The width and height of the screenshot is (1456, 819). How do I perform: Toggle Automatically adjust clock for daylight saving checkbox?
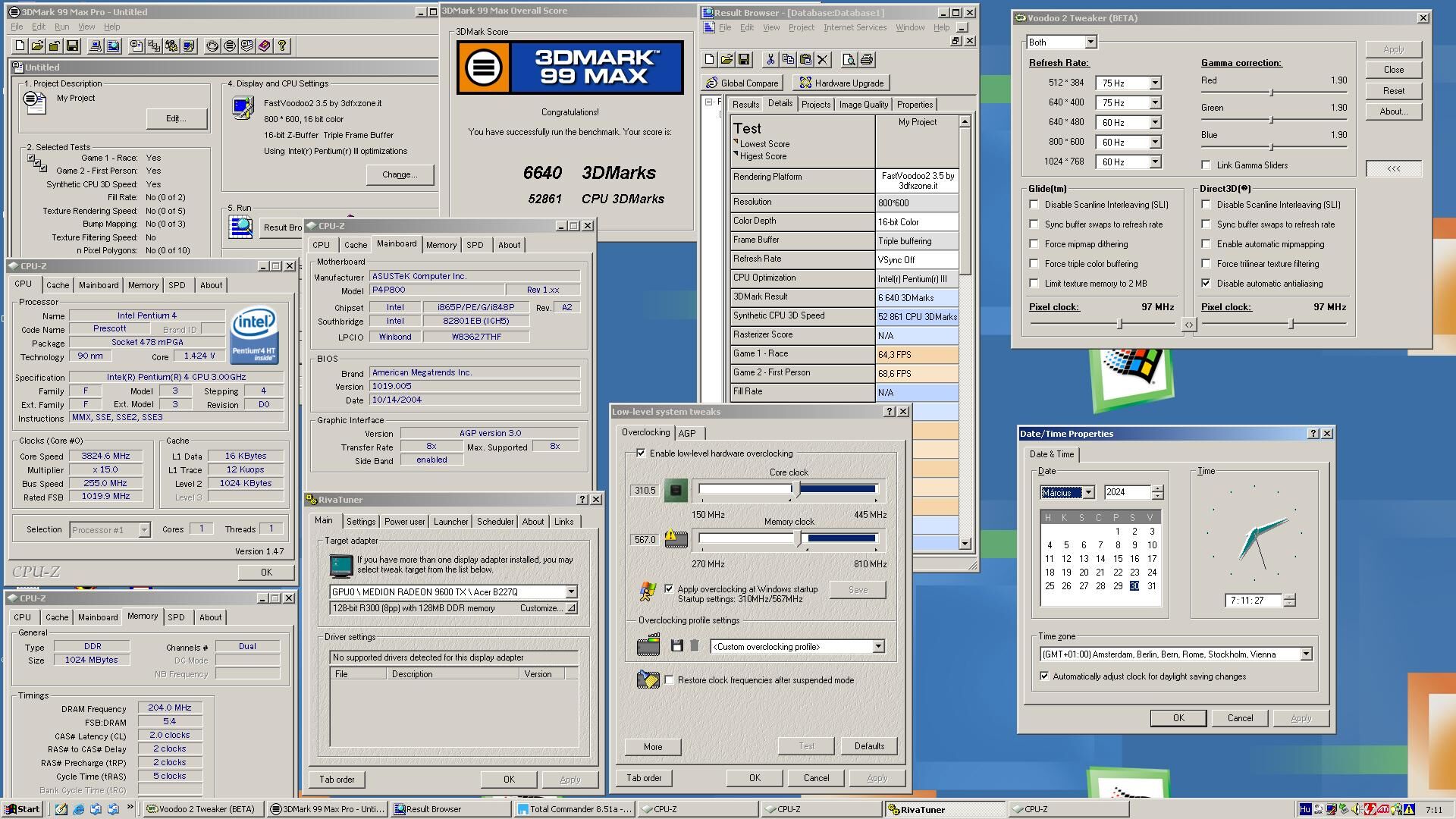coord(1044,676)
